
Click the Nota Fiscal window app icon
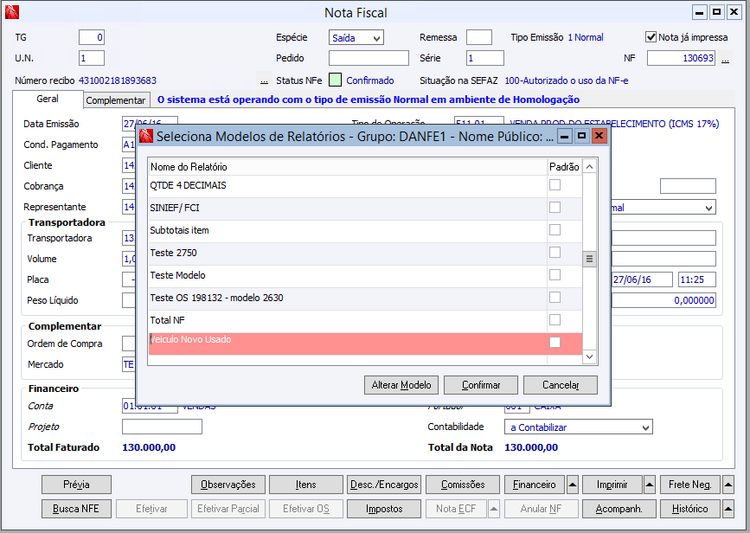coord(11,12)
